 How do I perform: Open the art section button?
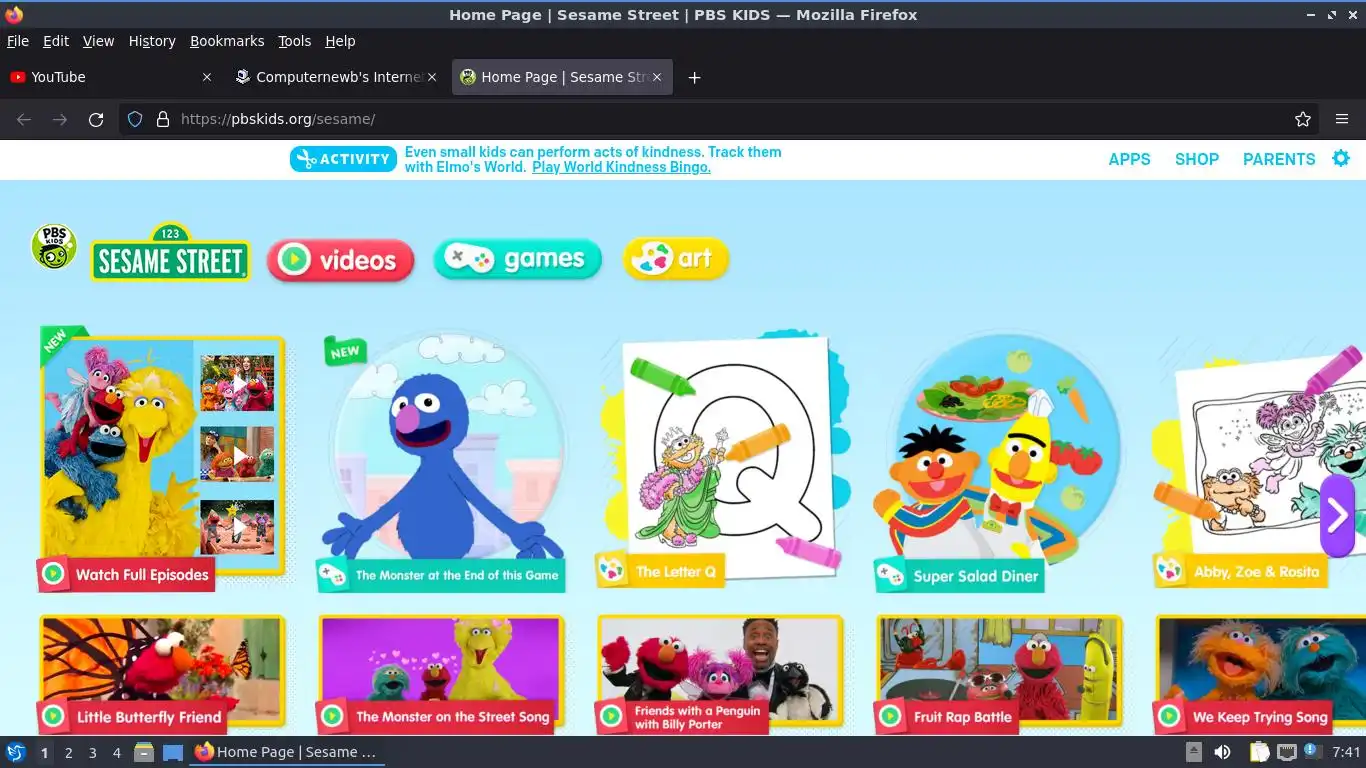click(x=676, y=258)
